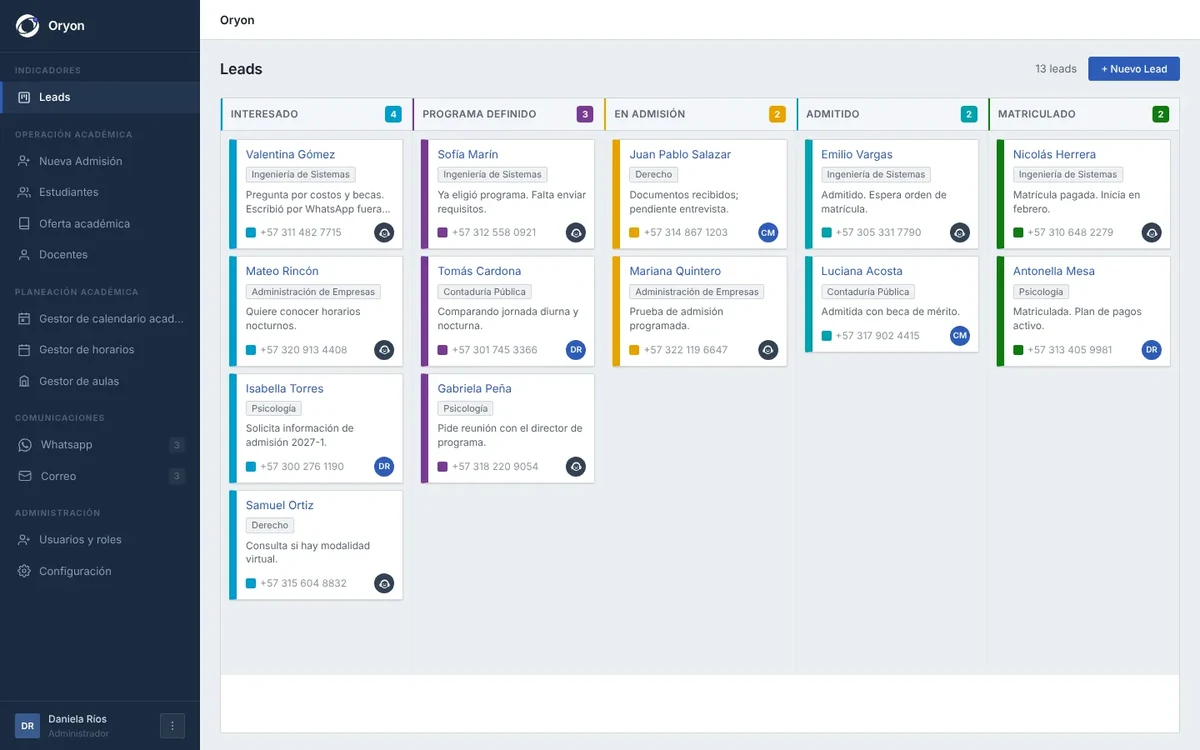Open Gestor de horarios
This screenshot has width=1200, height=750.
point(100,350)
